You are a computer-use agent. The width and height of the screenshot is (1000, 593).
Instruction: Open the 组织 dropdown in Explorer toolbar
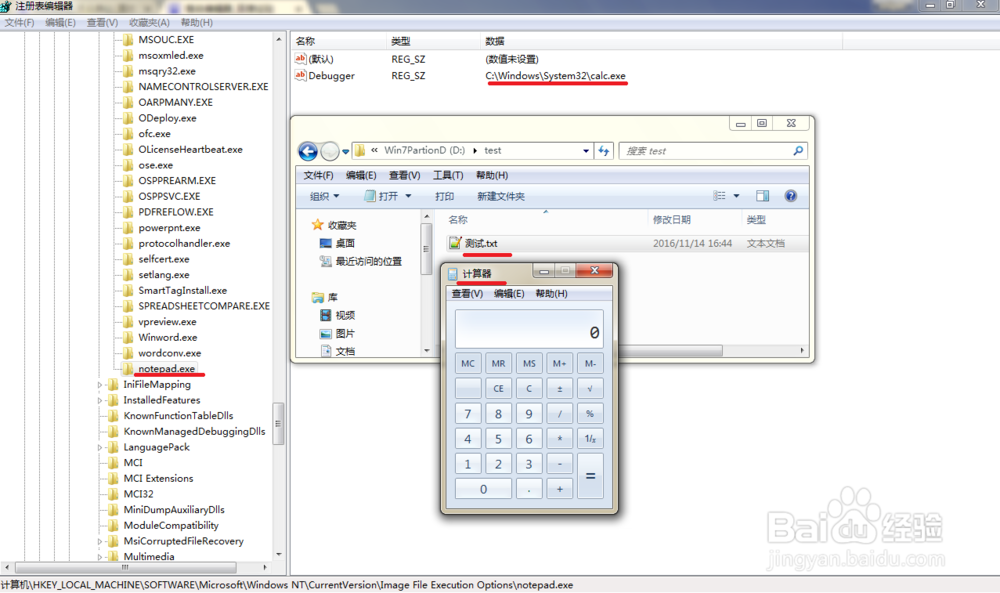click(325, 196)
